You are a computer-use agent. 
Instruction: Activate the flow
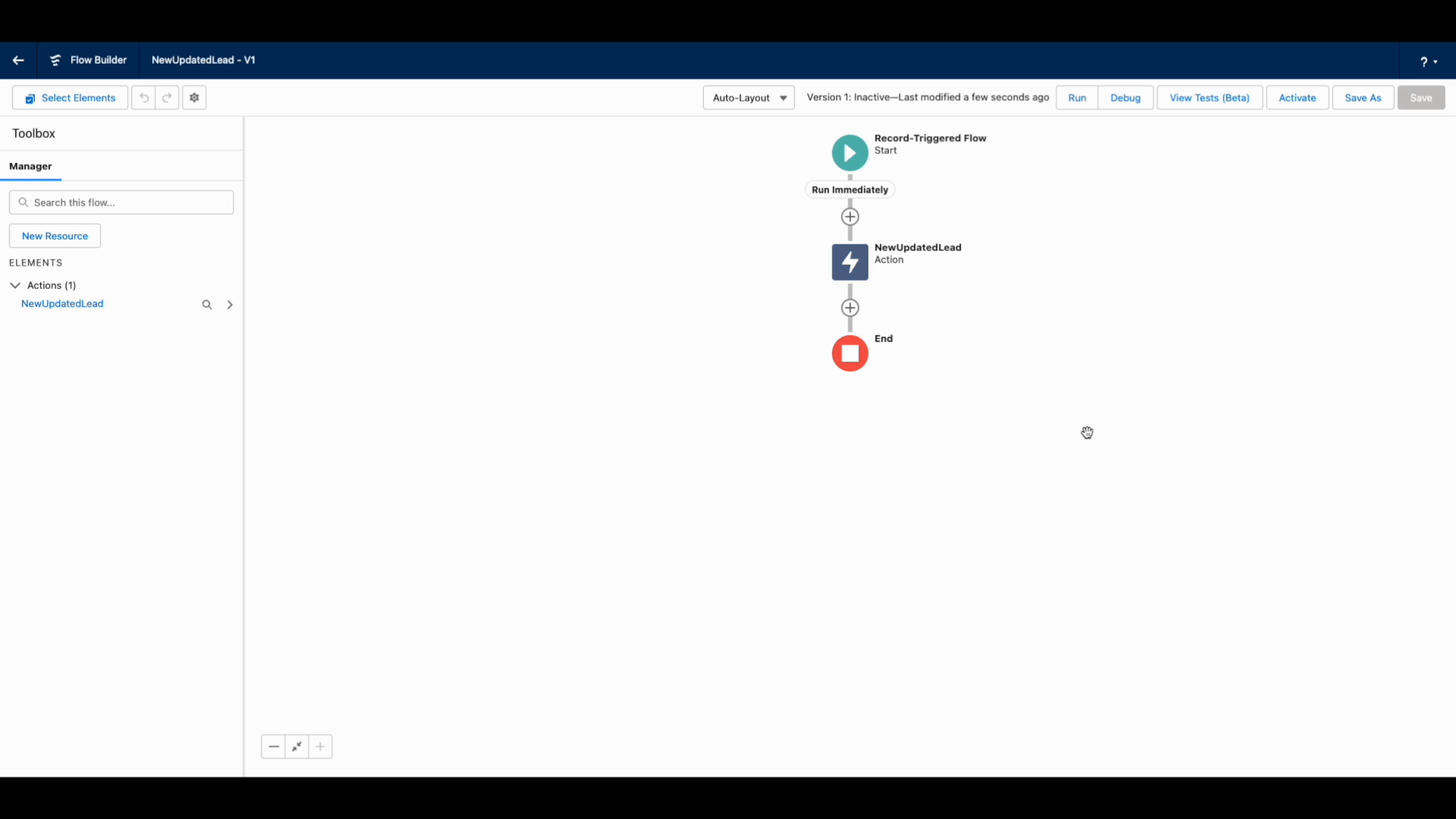[x=1297, y=97]
